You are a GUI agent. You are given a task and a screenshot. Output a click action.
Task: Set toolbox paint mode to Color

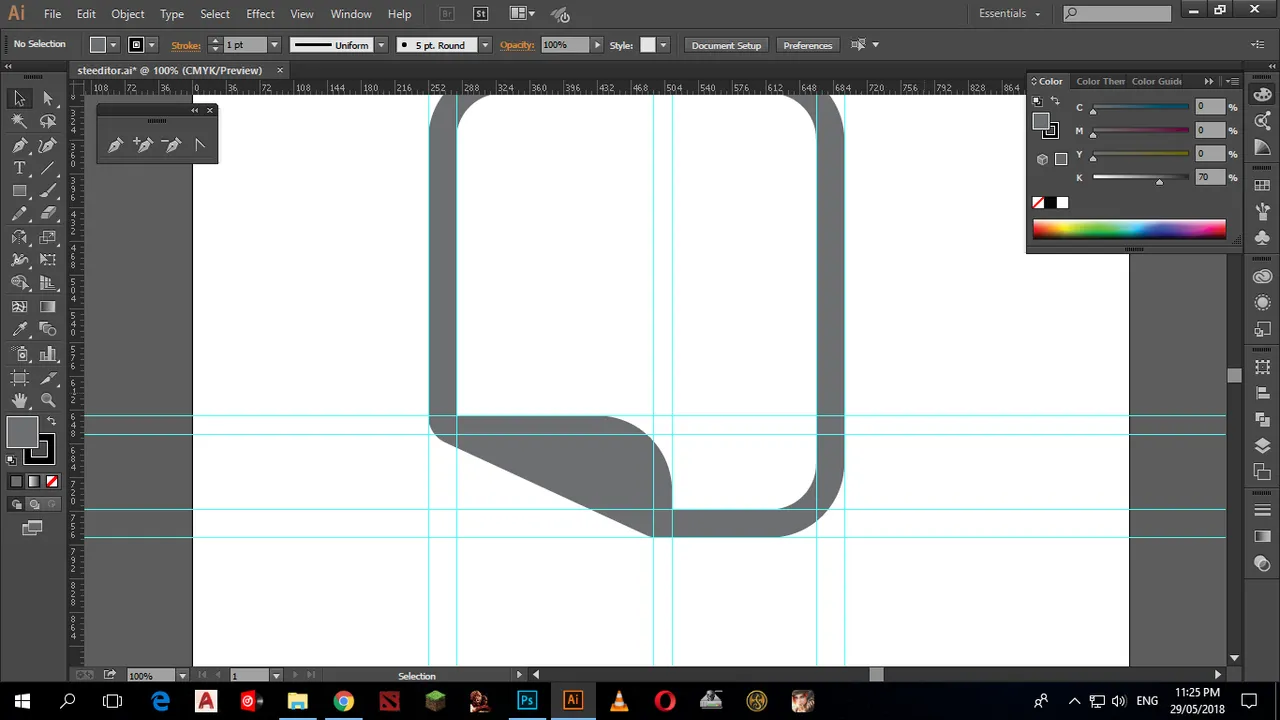(16, 481)
